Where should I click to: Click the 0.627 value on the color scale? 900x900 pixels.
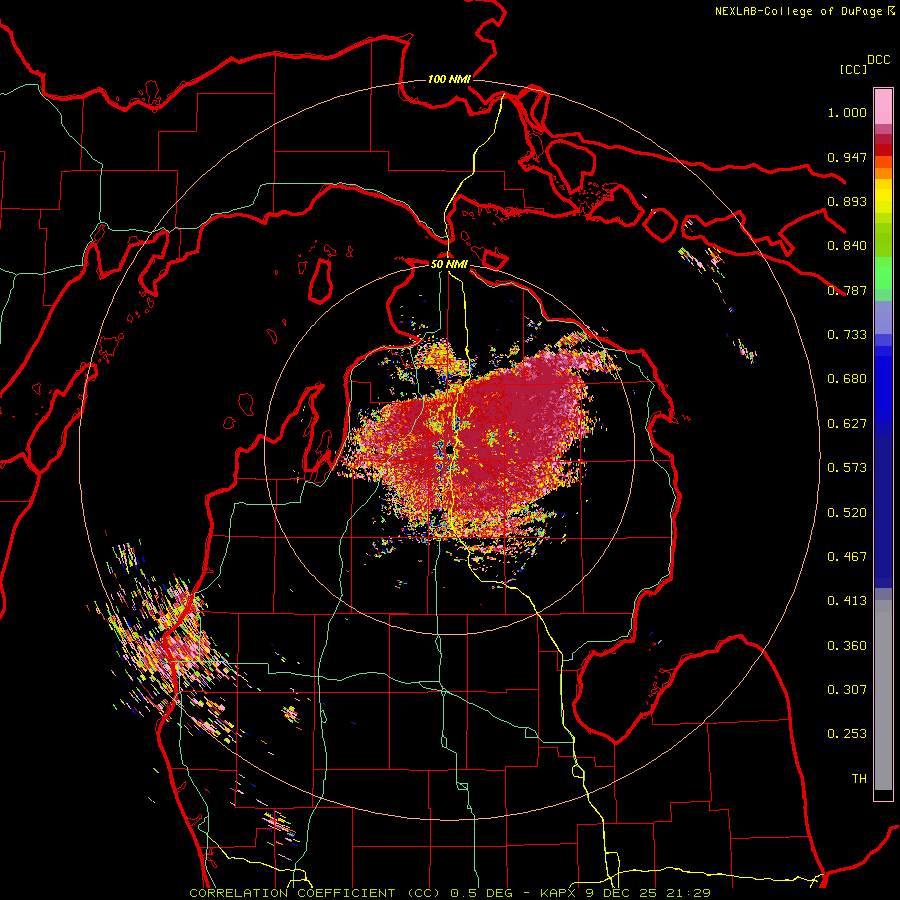coord(847,424)
